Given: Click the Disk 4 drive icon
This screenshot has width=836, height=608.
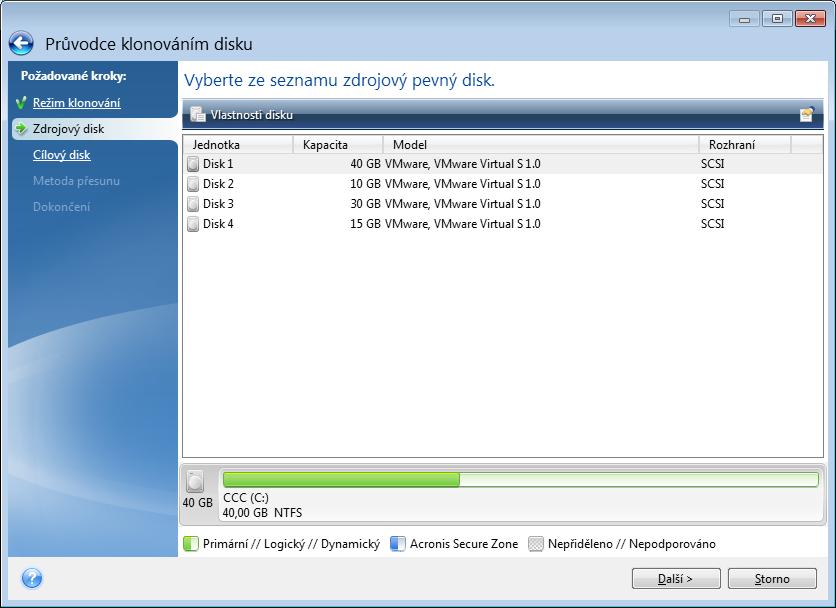Looking at the screenshot, I should click(x=193, y=224).
